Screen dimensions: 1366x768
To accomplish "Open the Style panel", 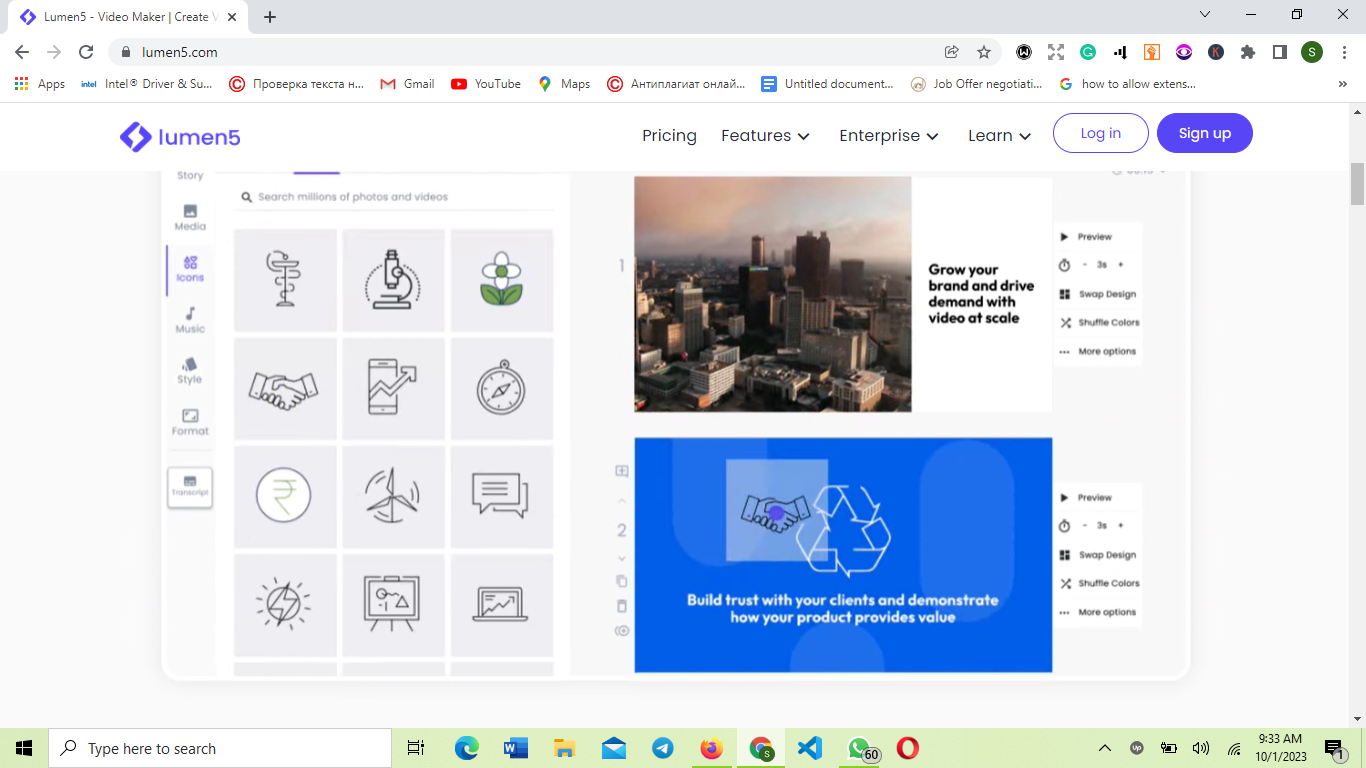I will (x=190, y=371).
